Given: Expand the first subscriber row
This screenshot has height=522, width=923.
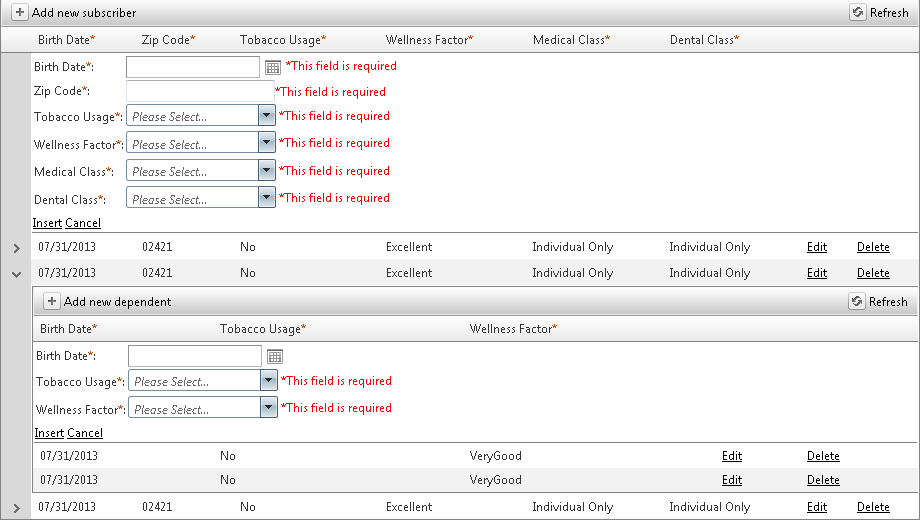Looking at the screenshot, I should (16, 248).
